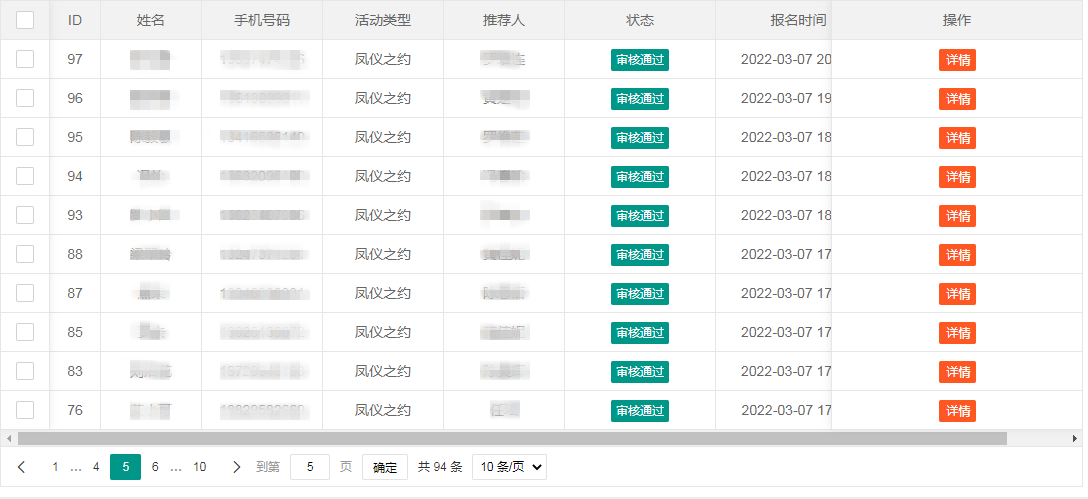Check the row with ID 97

(x=25, y=59)
